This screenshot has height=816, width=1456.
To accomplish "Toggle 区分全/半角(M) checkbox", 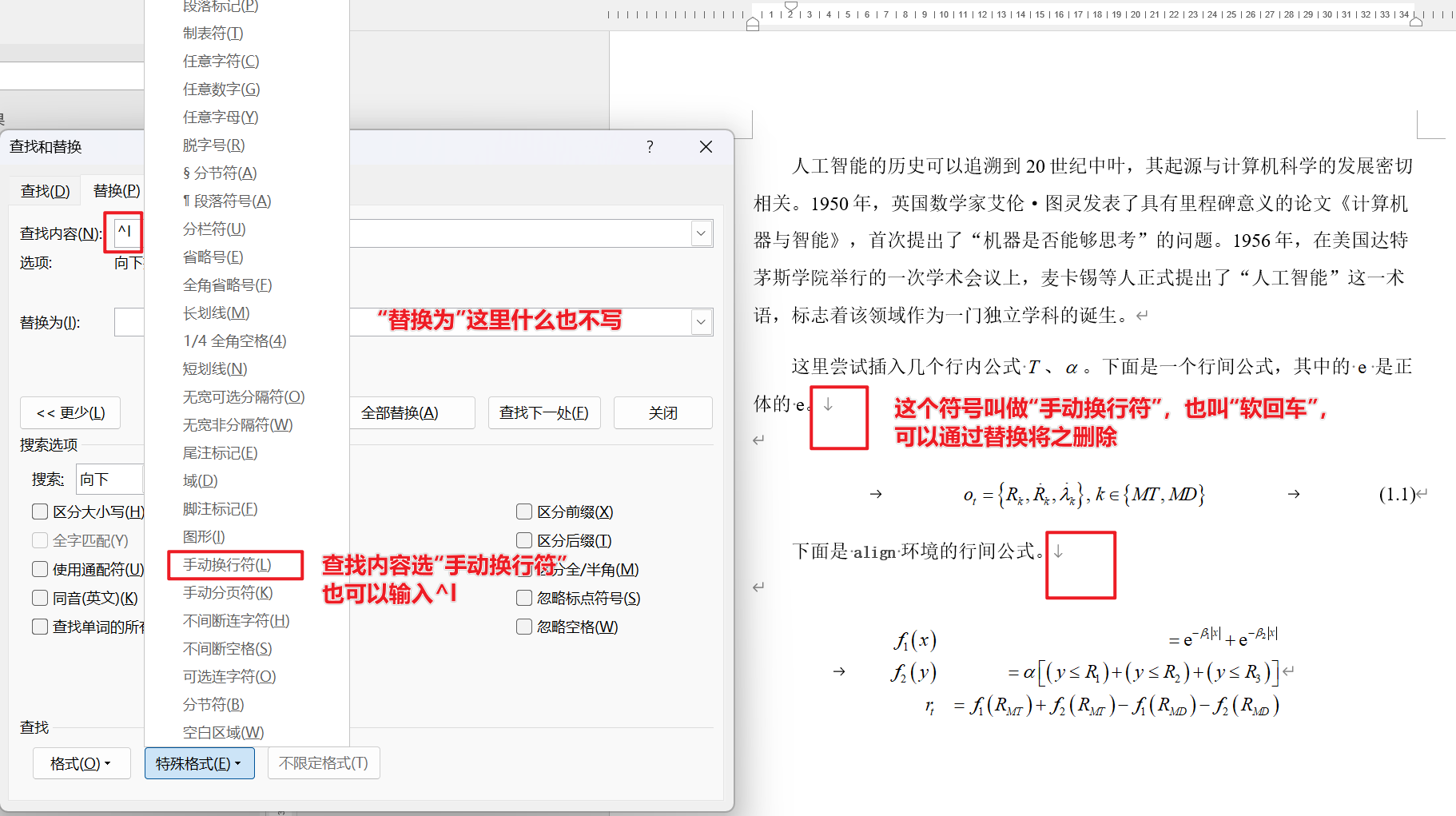I will [524, 569].
